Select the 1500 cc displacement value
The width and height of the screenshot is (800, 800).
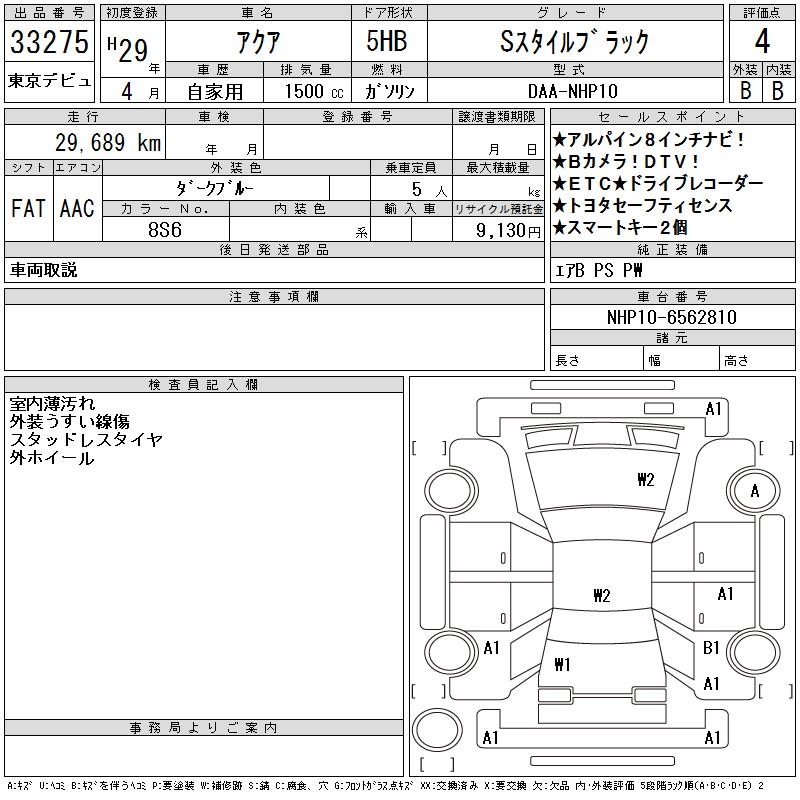[314, 91]
